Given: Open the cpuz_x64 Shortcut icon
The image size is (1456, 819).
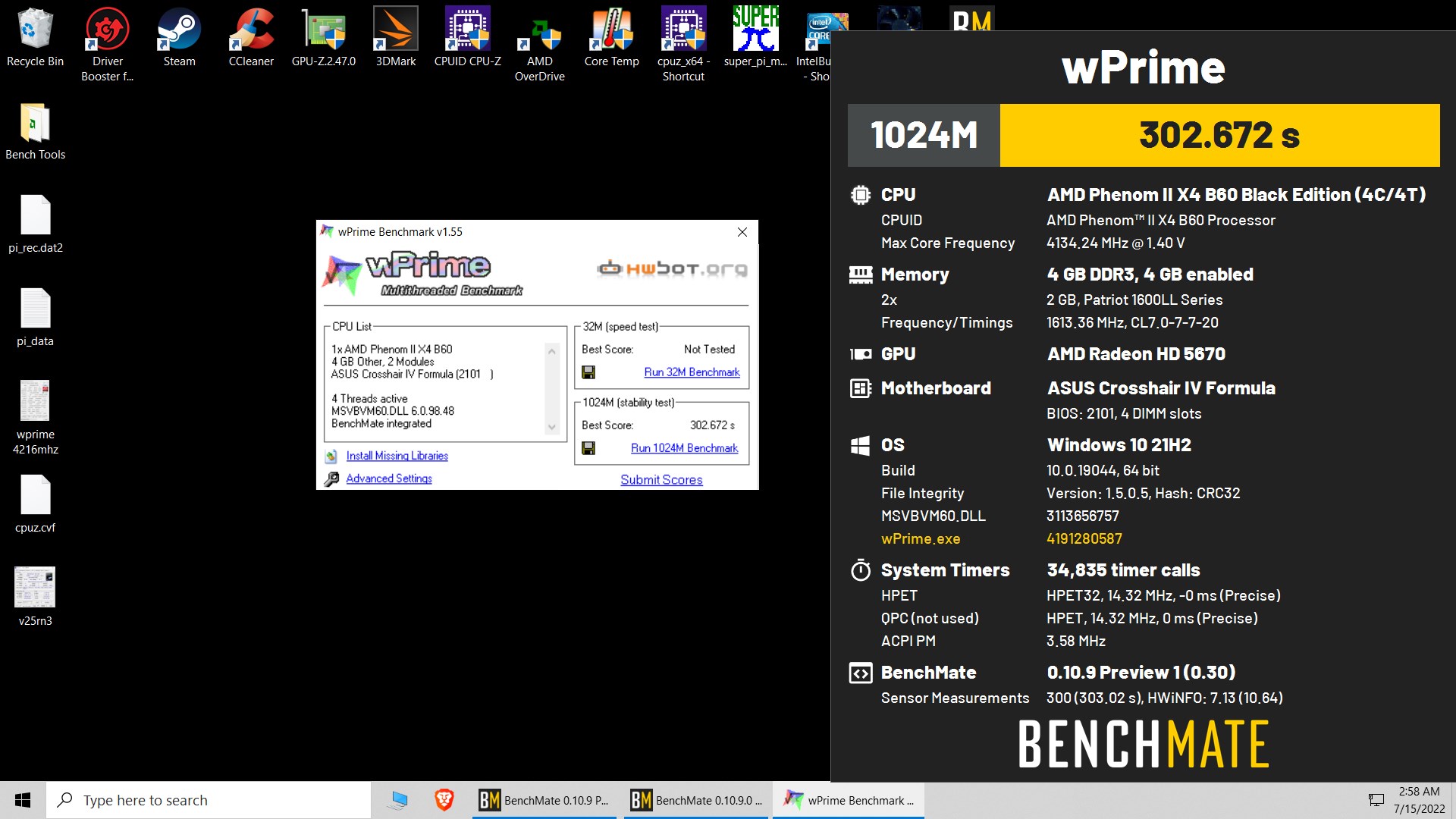Looking at the screenshot, I should (x=683, y=44).
